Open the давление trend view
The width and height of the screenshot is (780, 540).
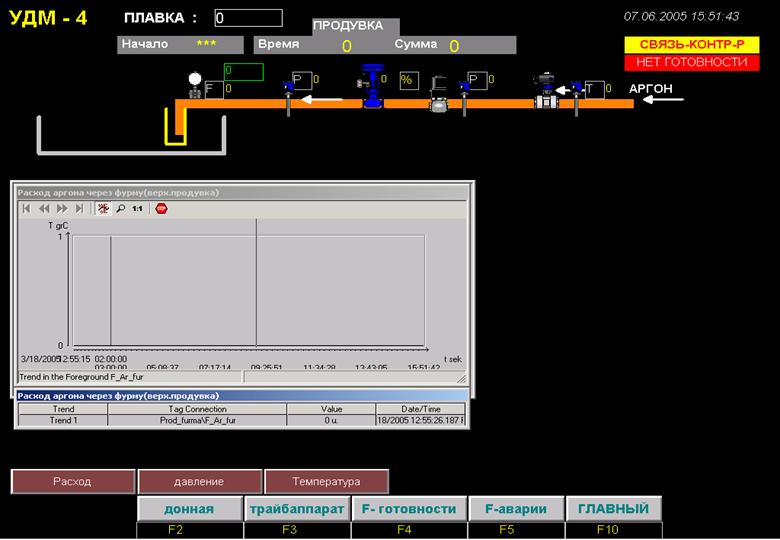pos(199,481)
